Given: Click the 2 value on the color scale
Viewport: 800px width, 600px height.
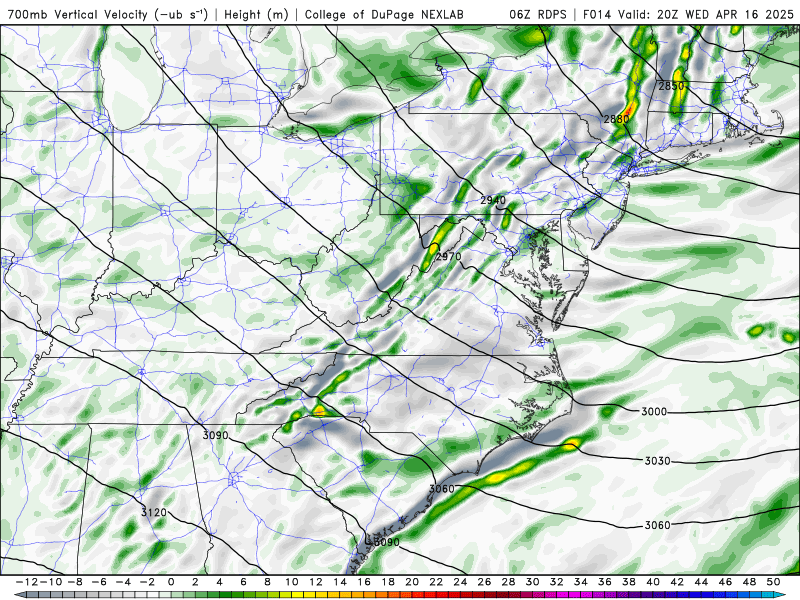Looking at the screenshot, I should [195, 582].
